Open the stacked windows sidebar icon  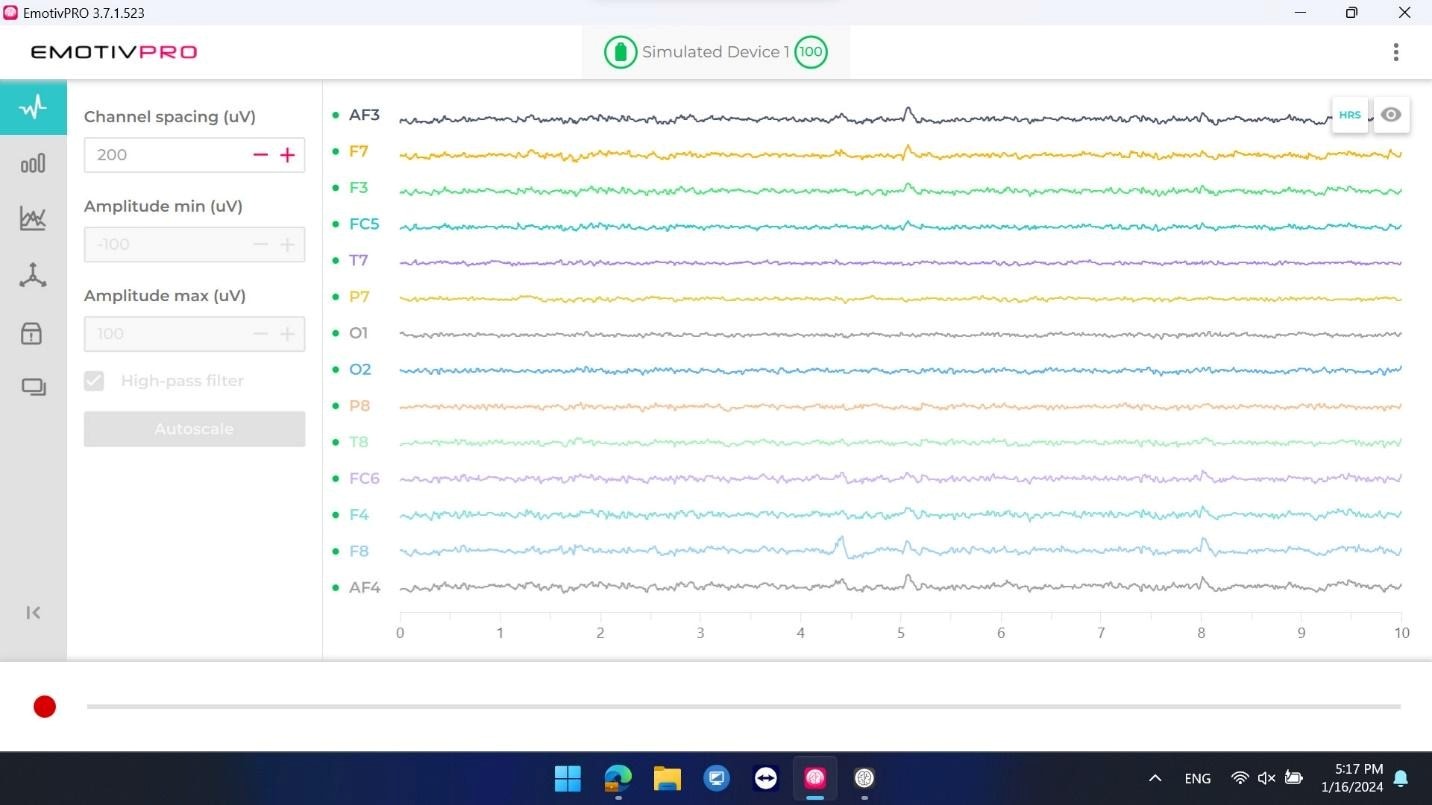tap(33, 388)
